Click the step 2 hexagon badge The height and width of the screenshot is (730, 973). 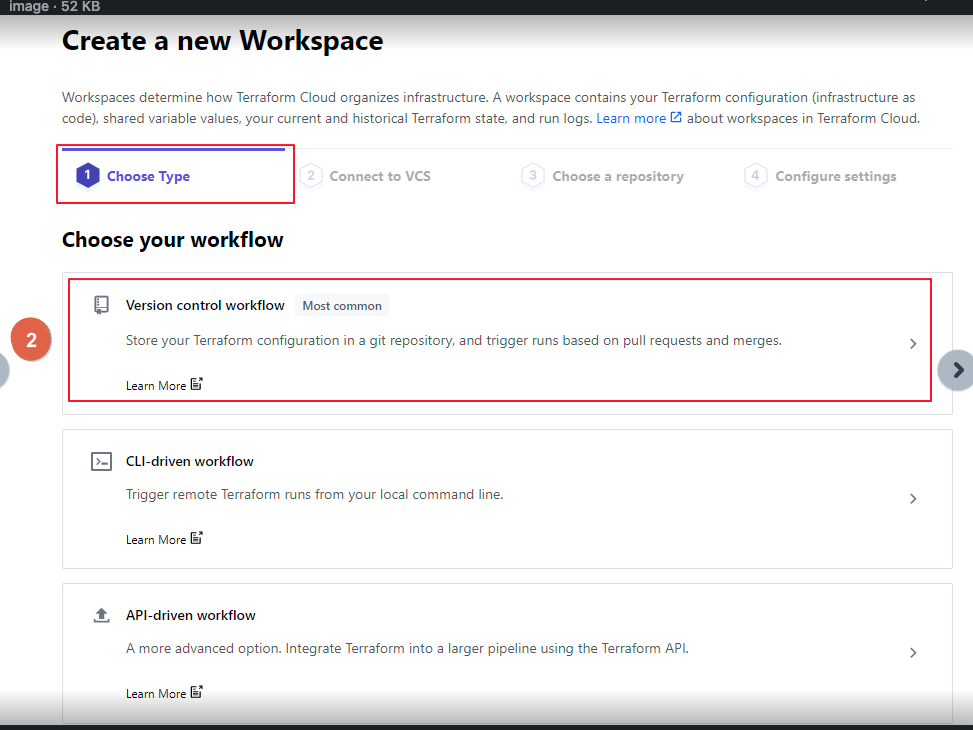311,176
